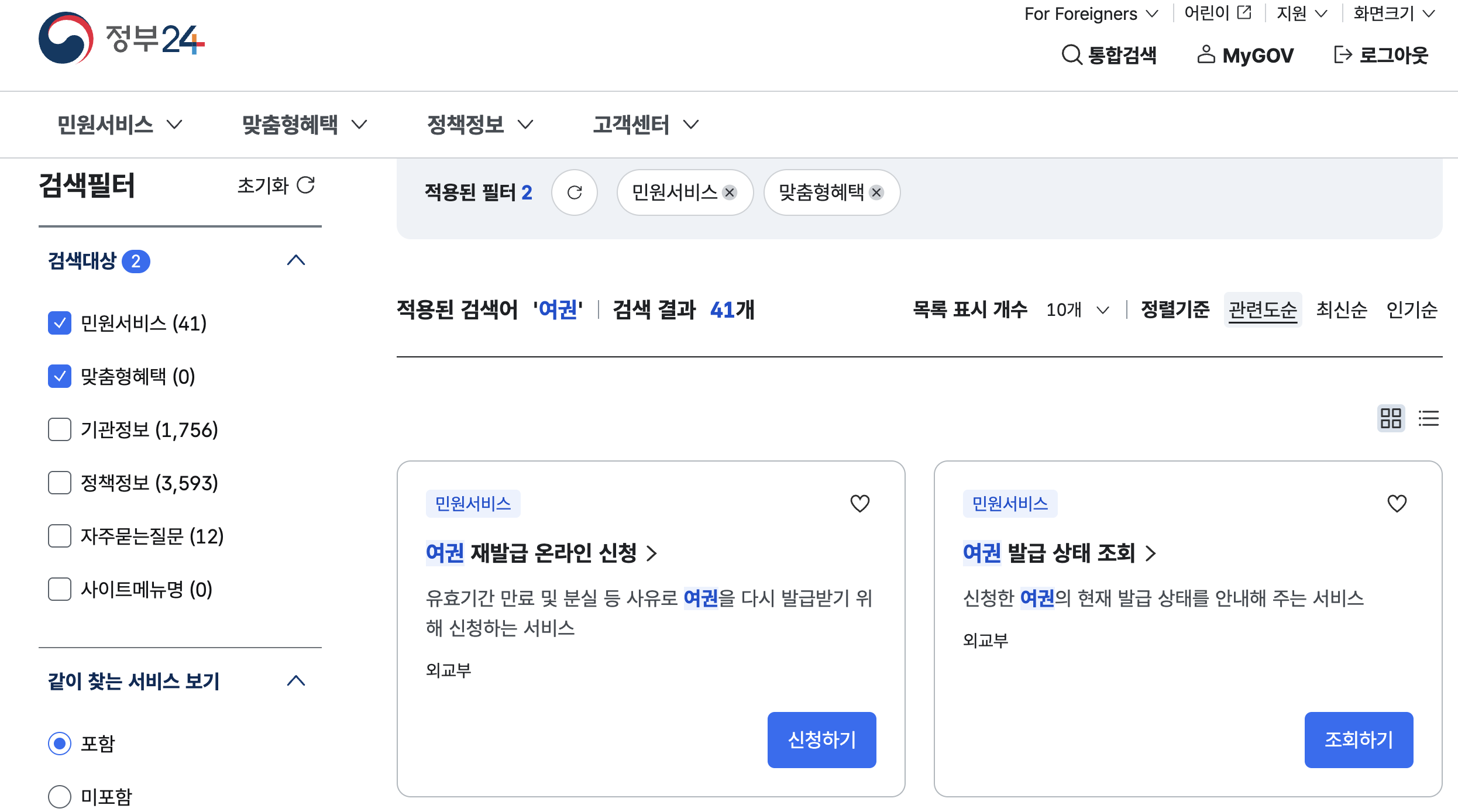The image size is (1458, 812).
Task: Expand the For Foreigners dropdown
Action: tap(1091, 13)
